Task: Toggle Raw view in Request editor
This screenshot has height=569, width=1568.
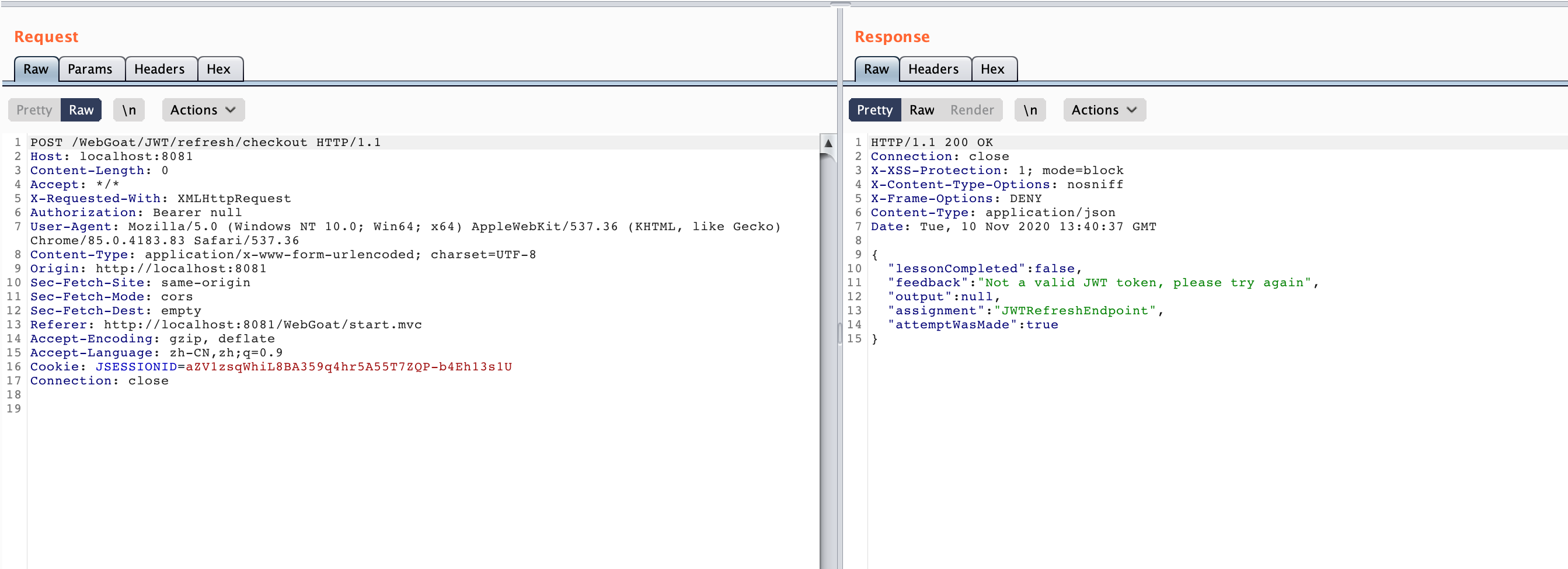Action: [x=81, y=110]
